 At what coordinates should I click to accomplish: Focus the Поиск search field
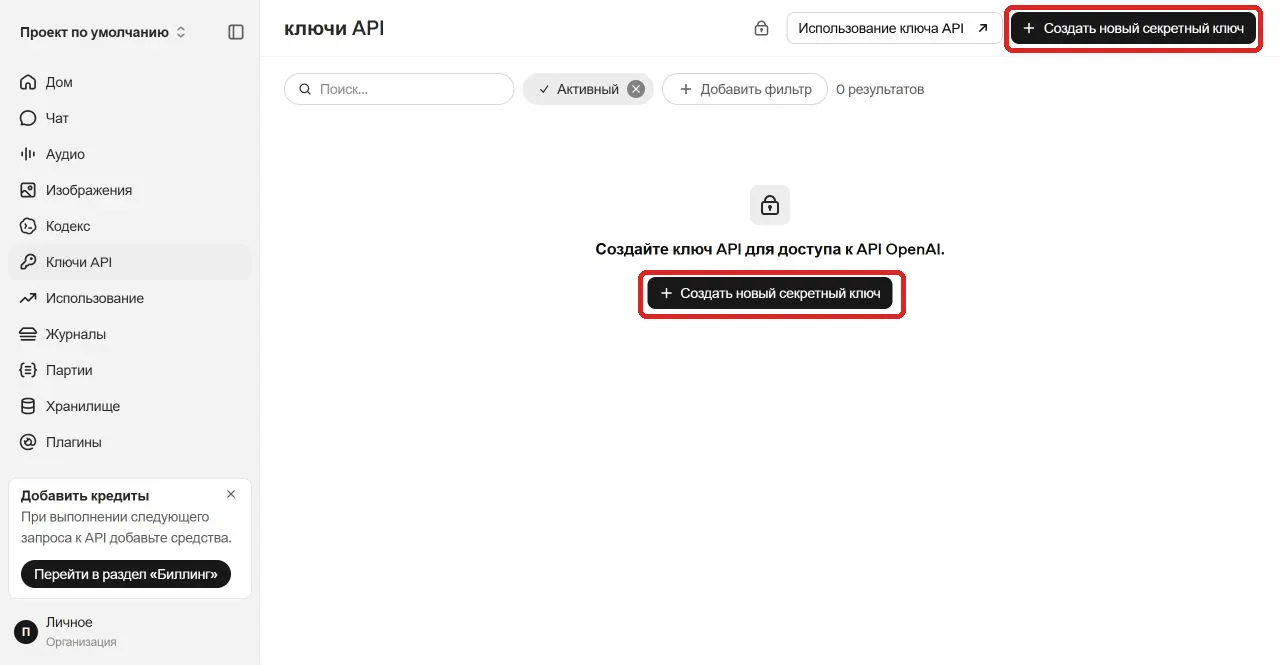tap(399, 89)
